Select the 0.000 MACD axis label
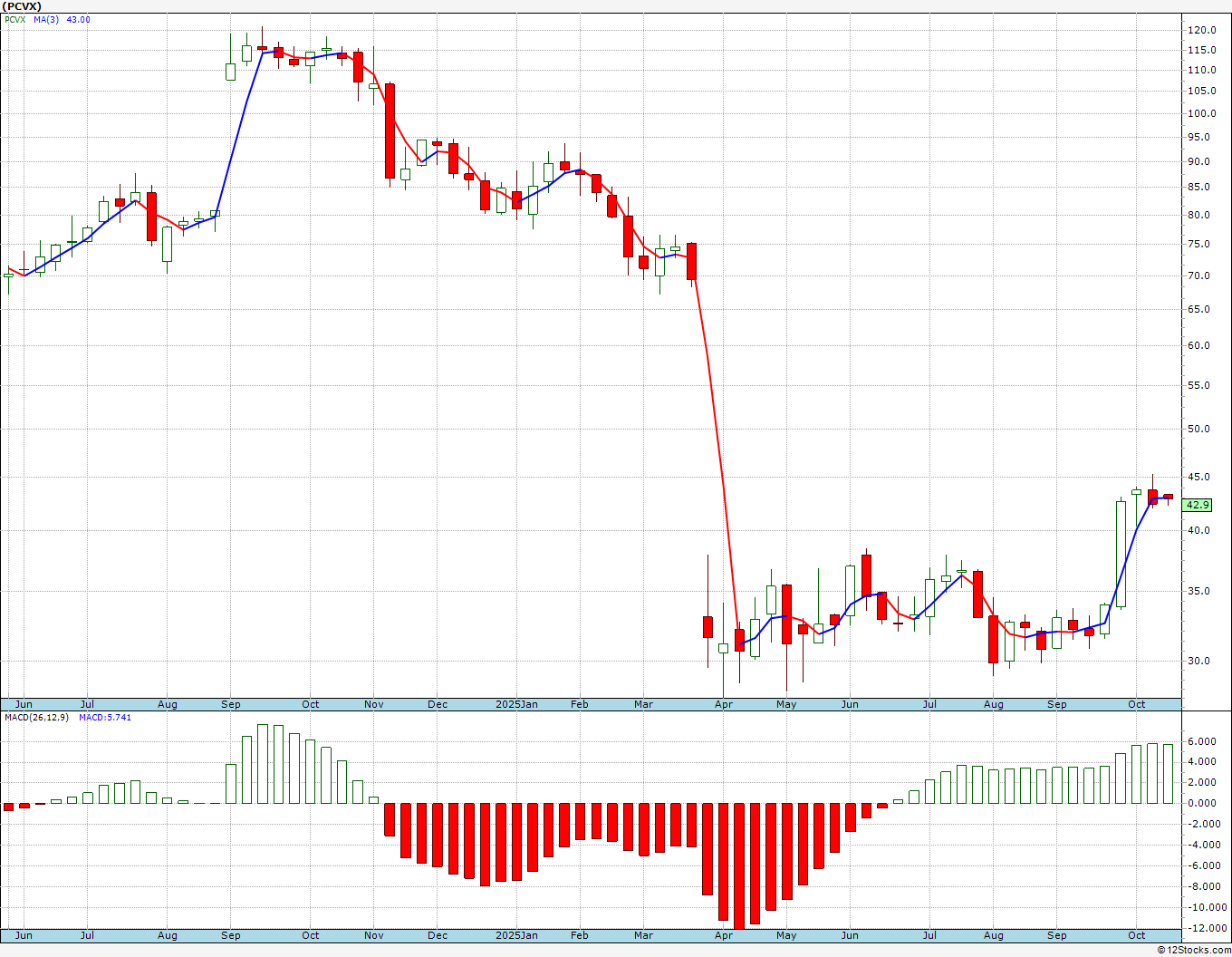Screen dimensions: 1232x957 pyautogui.click(x=1201, y=804)
